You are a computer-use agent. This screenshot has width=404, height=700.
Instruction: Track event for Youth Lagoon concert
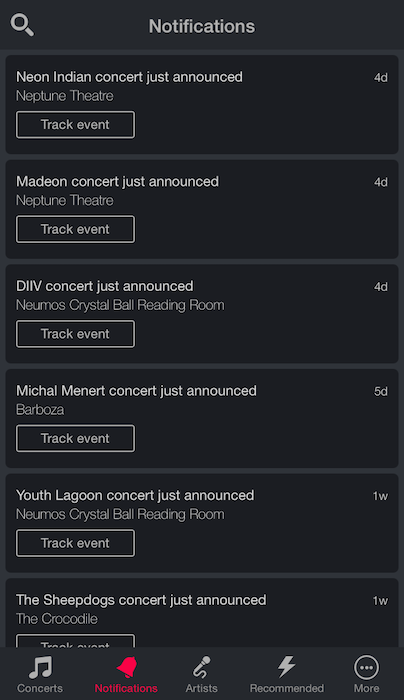pyautogui.click(x=75, y=543)
